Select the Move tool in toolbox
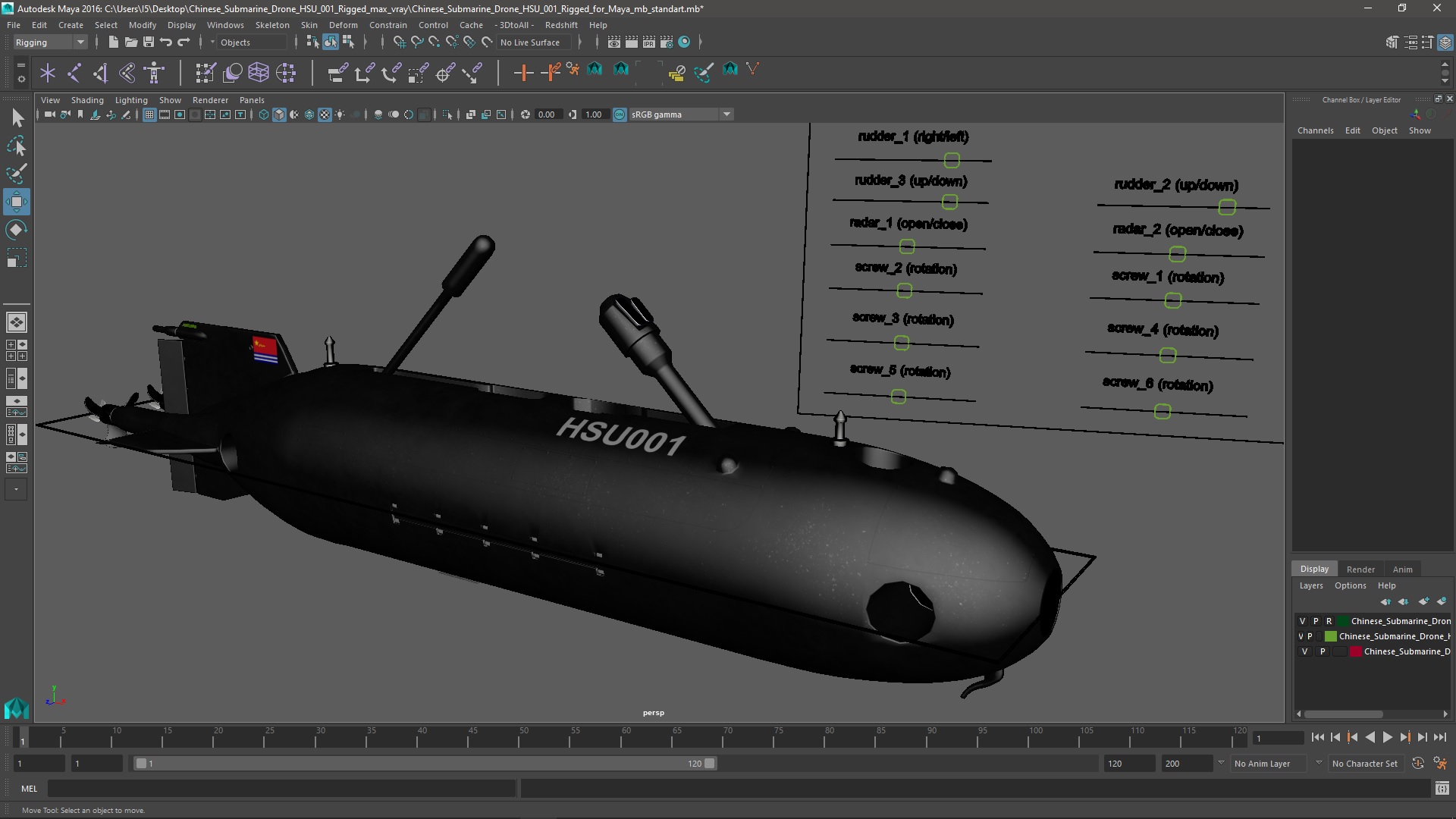 point(16,202)
